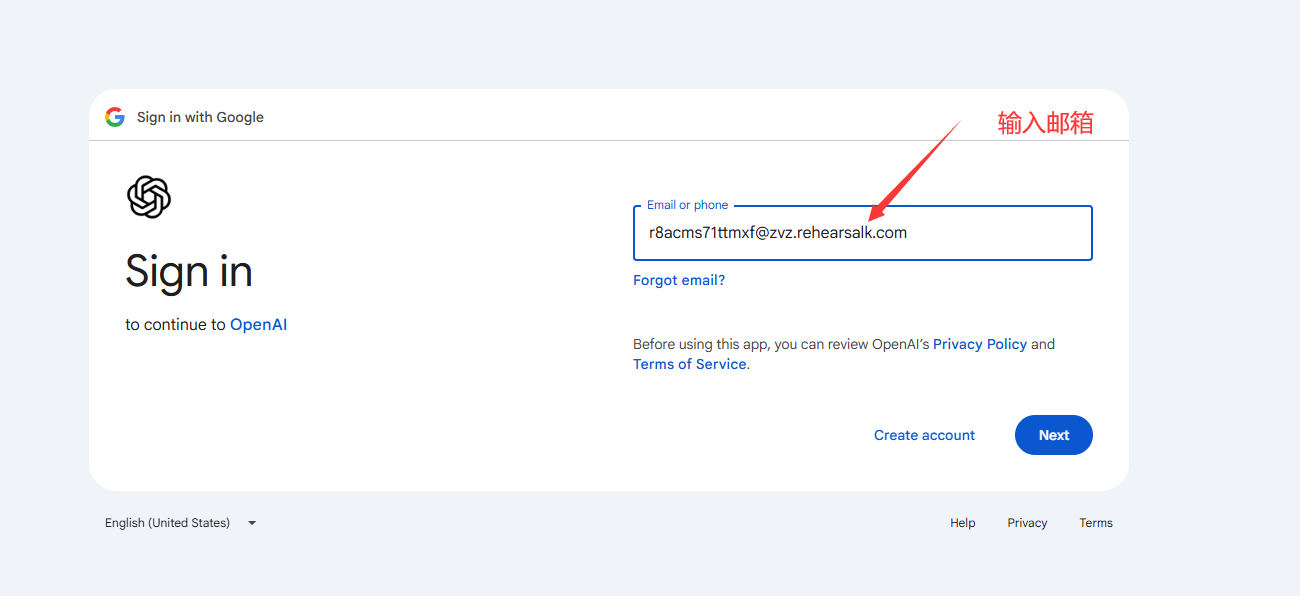Open the Terms of Service link
Image resolution: width=1300 pixels, height=596 pixels.
(690, 364)
